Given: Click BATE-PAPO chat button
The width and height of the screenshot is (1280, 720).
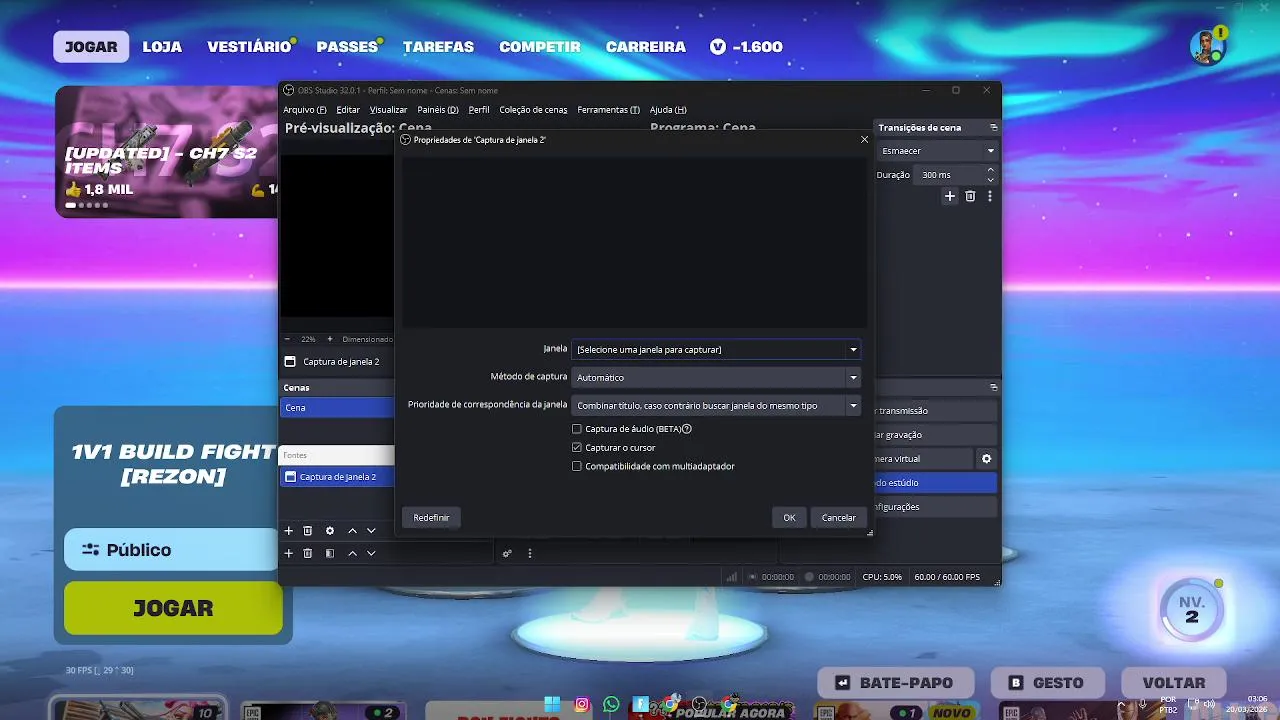Looking at the screenshot, I should [x=895, y=683].
